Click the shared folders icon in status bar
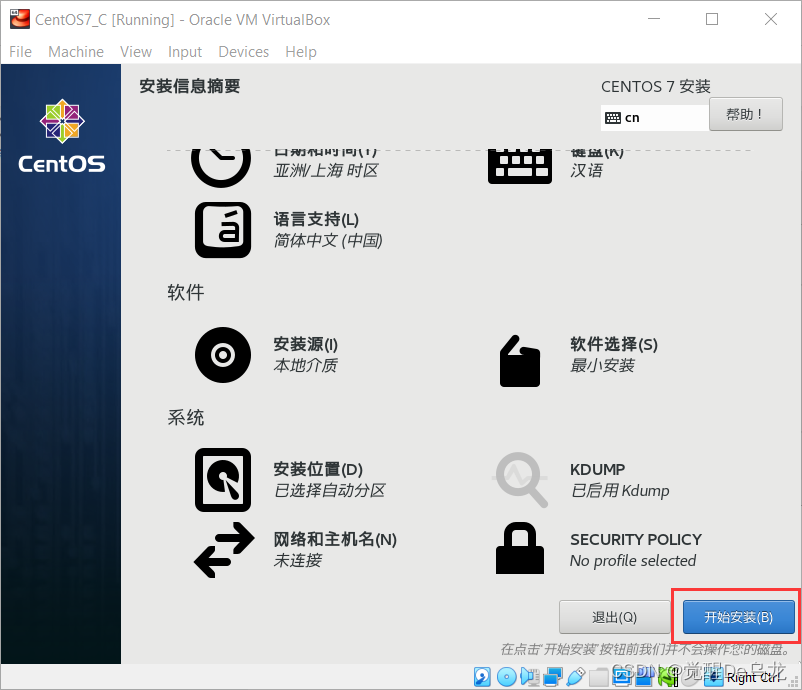 pyautogui.click(x=598, y=677)
